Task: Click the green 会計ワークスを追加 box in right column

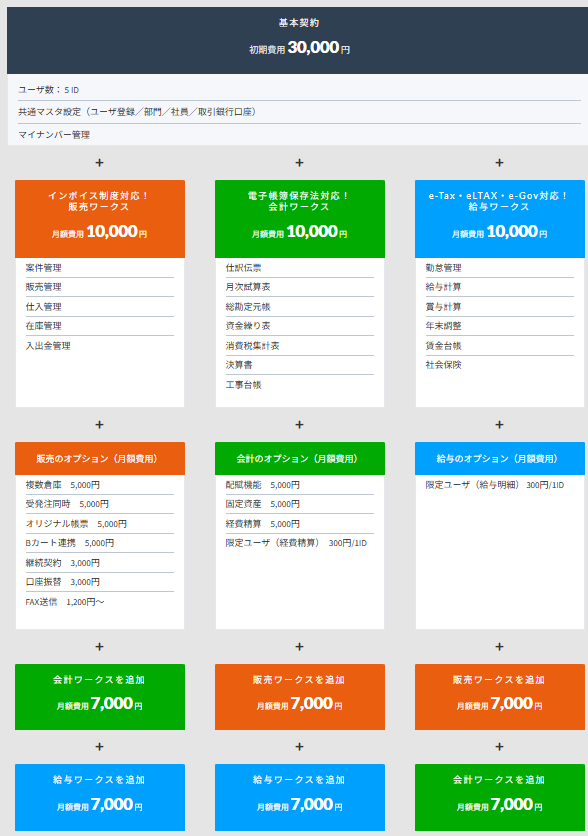Action: (x=500, y=797)
